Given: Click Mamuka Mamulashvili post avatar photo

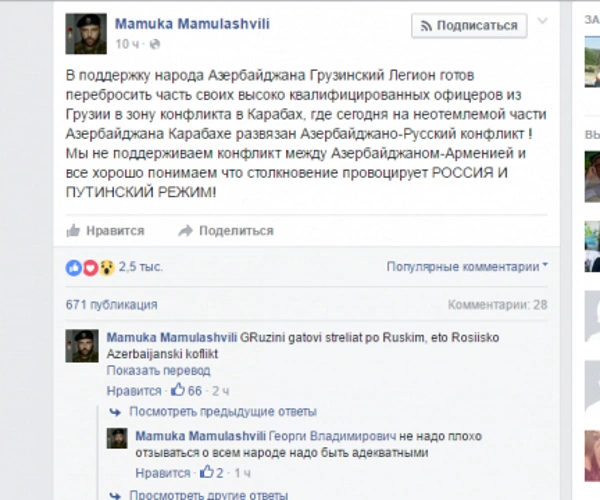Looking at the screenshot, I should coord(86,34).
